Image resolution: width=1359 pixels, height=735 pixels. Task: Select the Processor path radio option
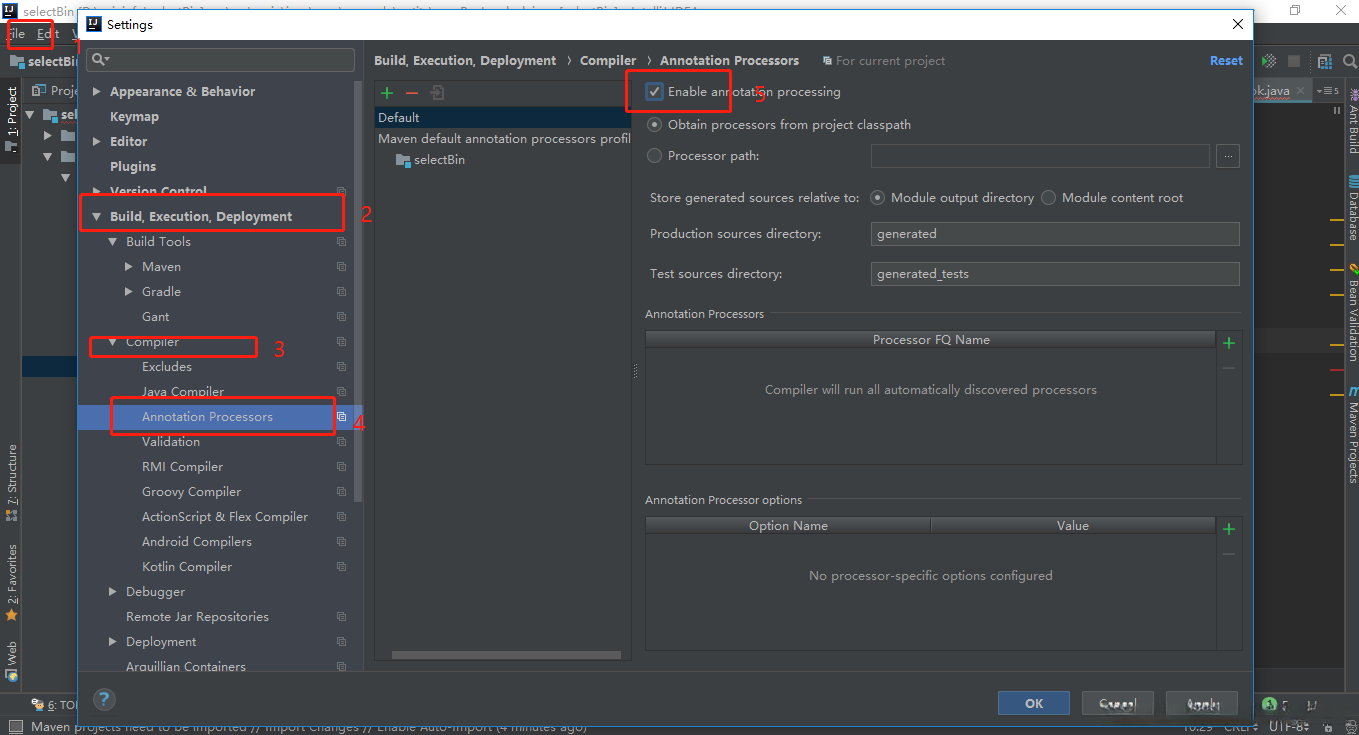tap(655, 156)
